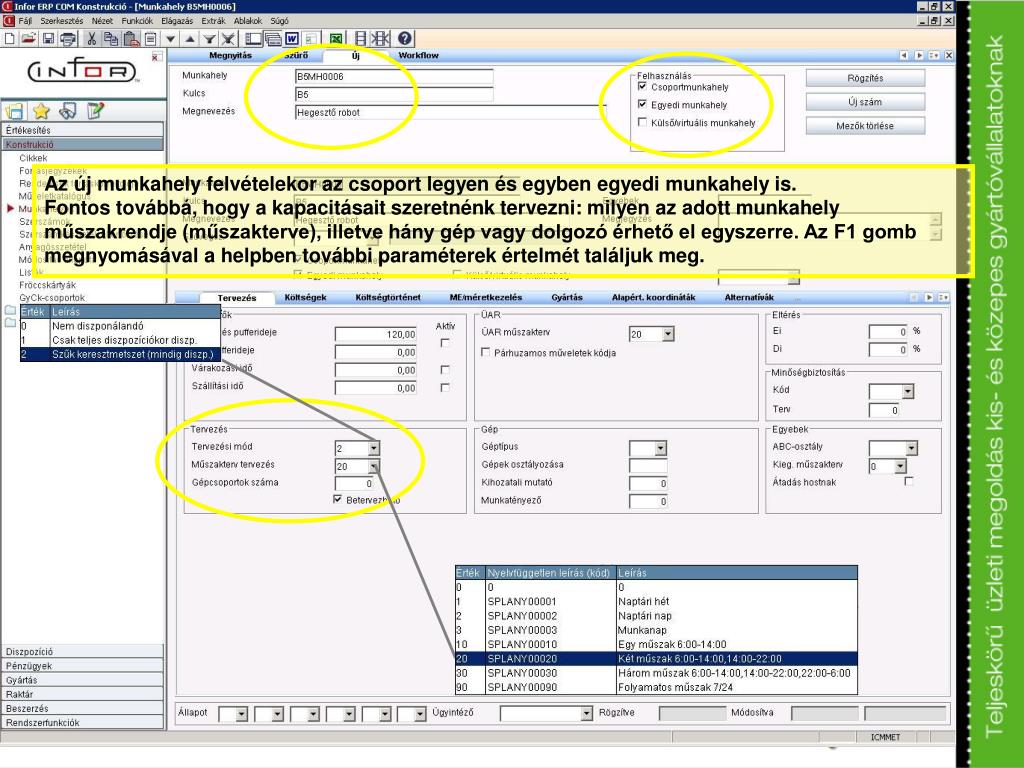Image resolution: width=1024 pixels, height=768 pixels.
Task: Click the green Excel export icon
Action: 336,39
